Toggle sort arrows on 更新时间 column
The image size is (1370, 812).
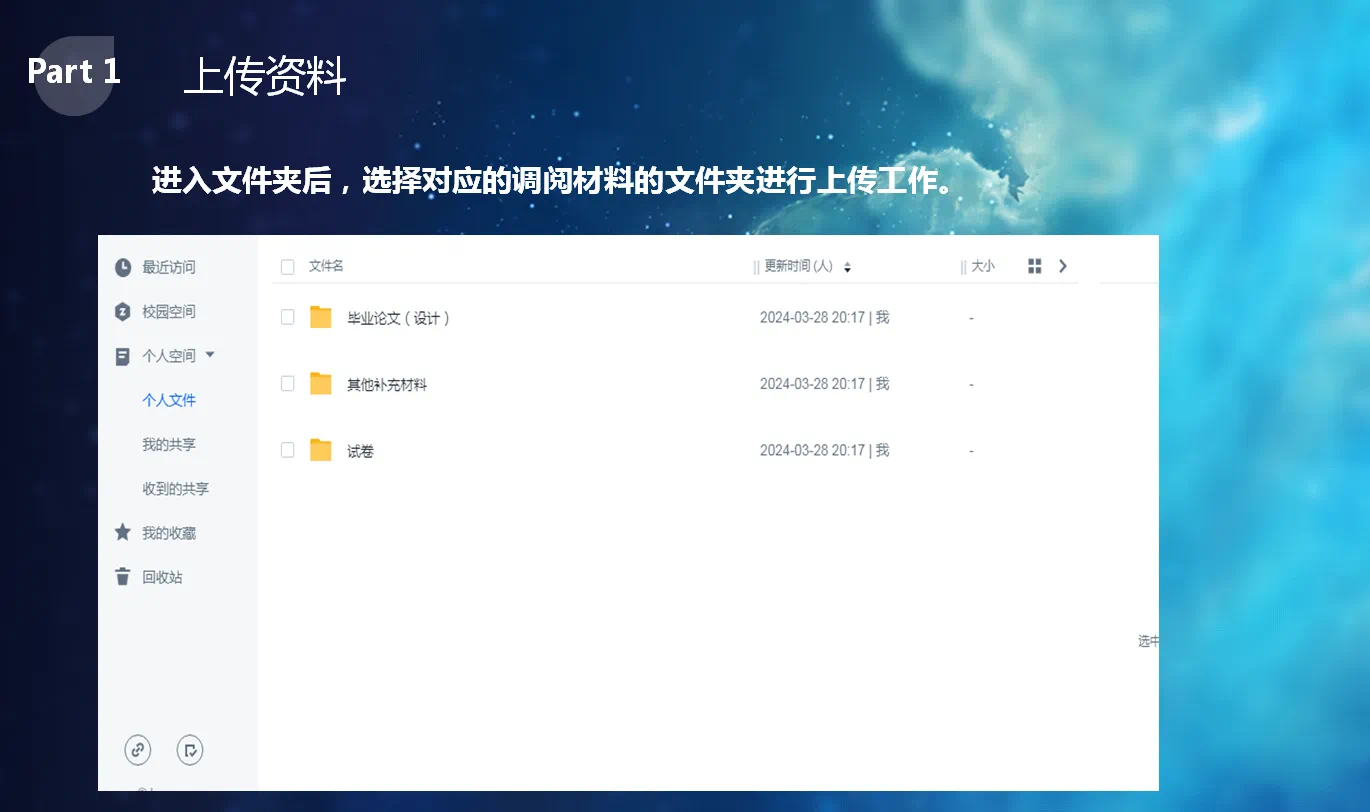[847, 267]
